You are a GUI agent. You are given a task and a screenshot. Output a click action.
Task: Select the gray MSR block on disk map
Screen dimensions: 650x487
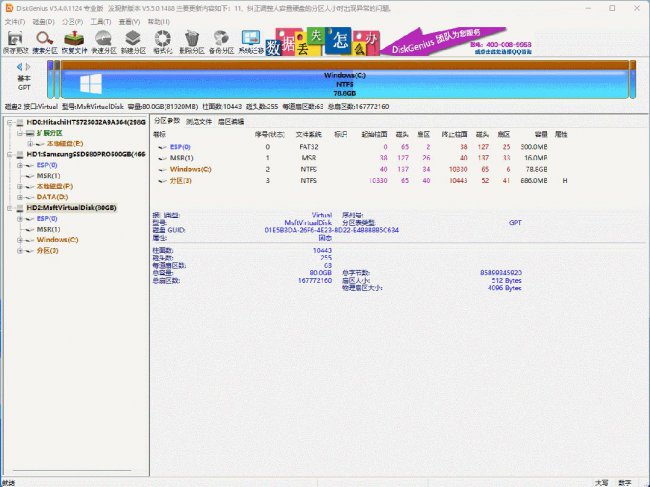57,80
